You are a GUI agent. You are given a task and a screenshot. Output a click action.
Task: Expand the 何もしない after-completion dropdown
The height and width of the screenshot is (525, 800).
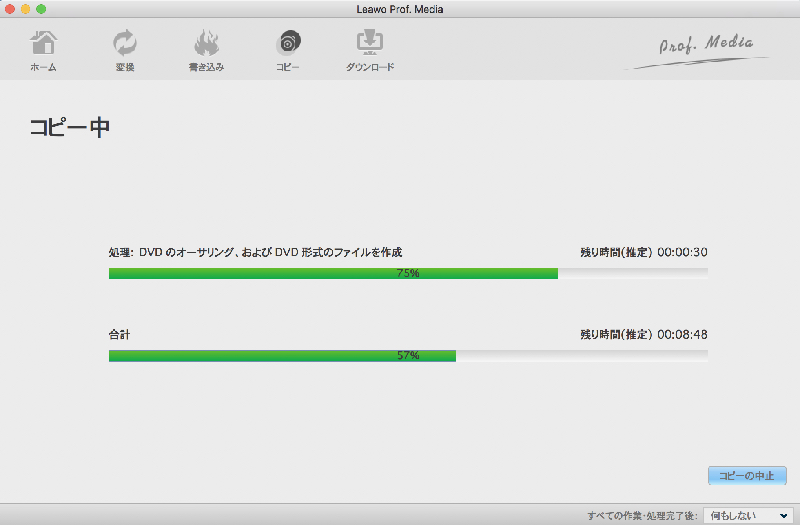(x=748, y=515)
